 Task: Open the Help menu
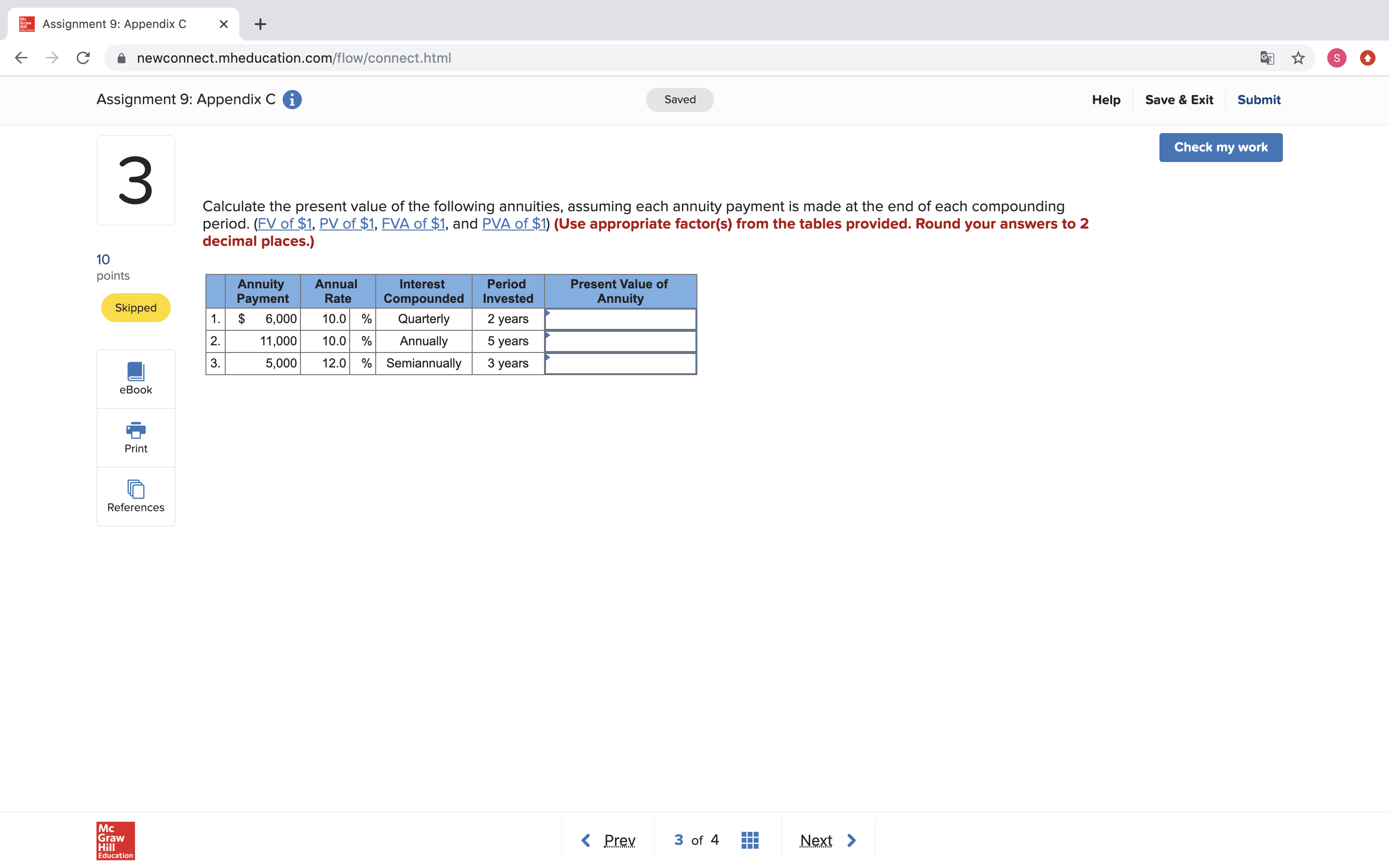coord(1105,99)
